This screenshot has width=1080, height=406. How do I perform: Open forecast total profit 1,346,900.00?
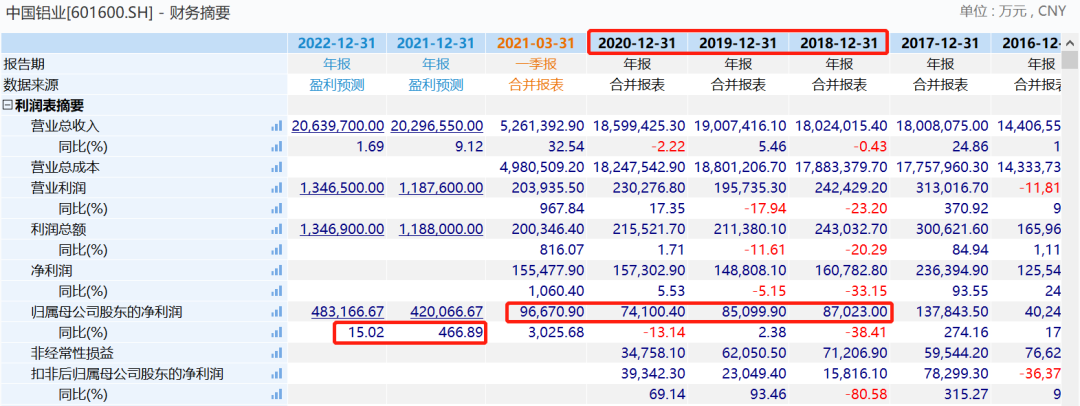tap(342, 230)
